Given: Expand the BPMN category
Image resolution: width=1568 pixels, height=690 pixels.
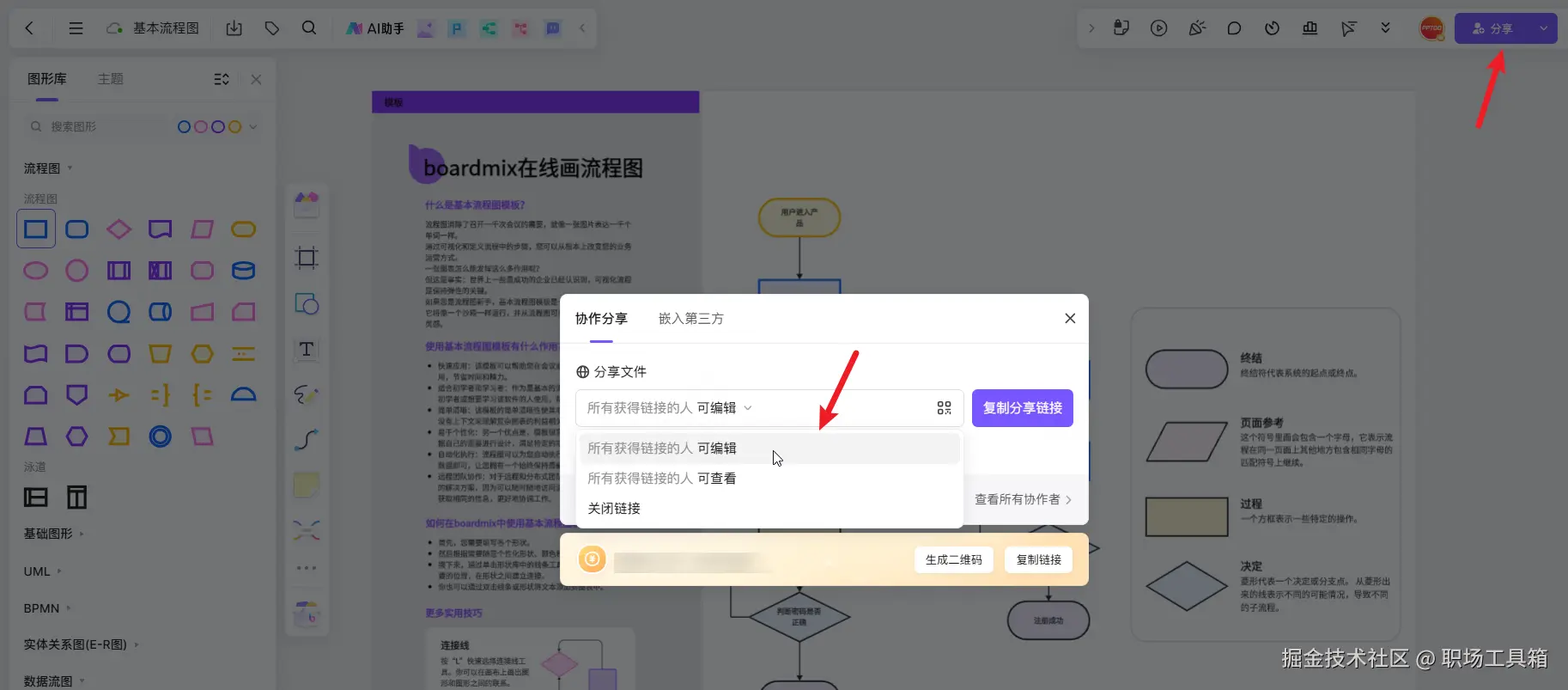Looking at the screenshot, I should pyautogui.click(x=47, y=608).
